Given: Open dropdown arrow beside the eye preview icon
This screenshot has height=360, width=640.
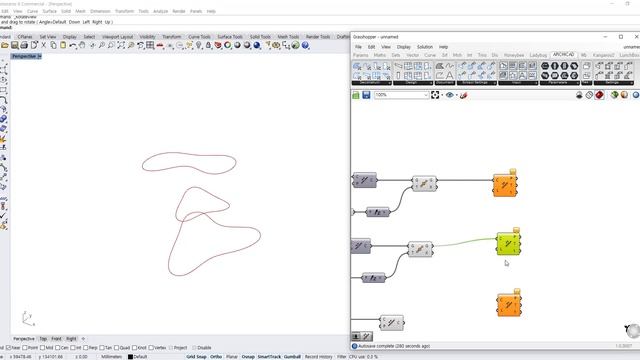Looking at the screenshot, I should (x=456, y=95).
